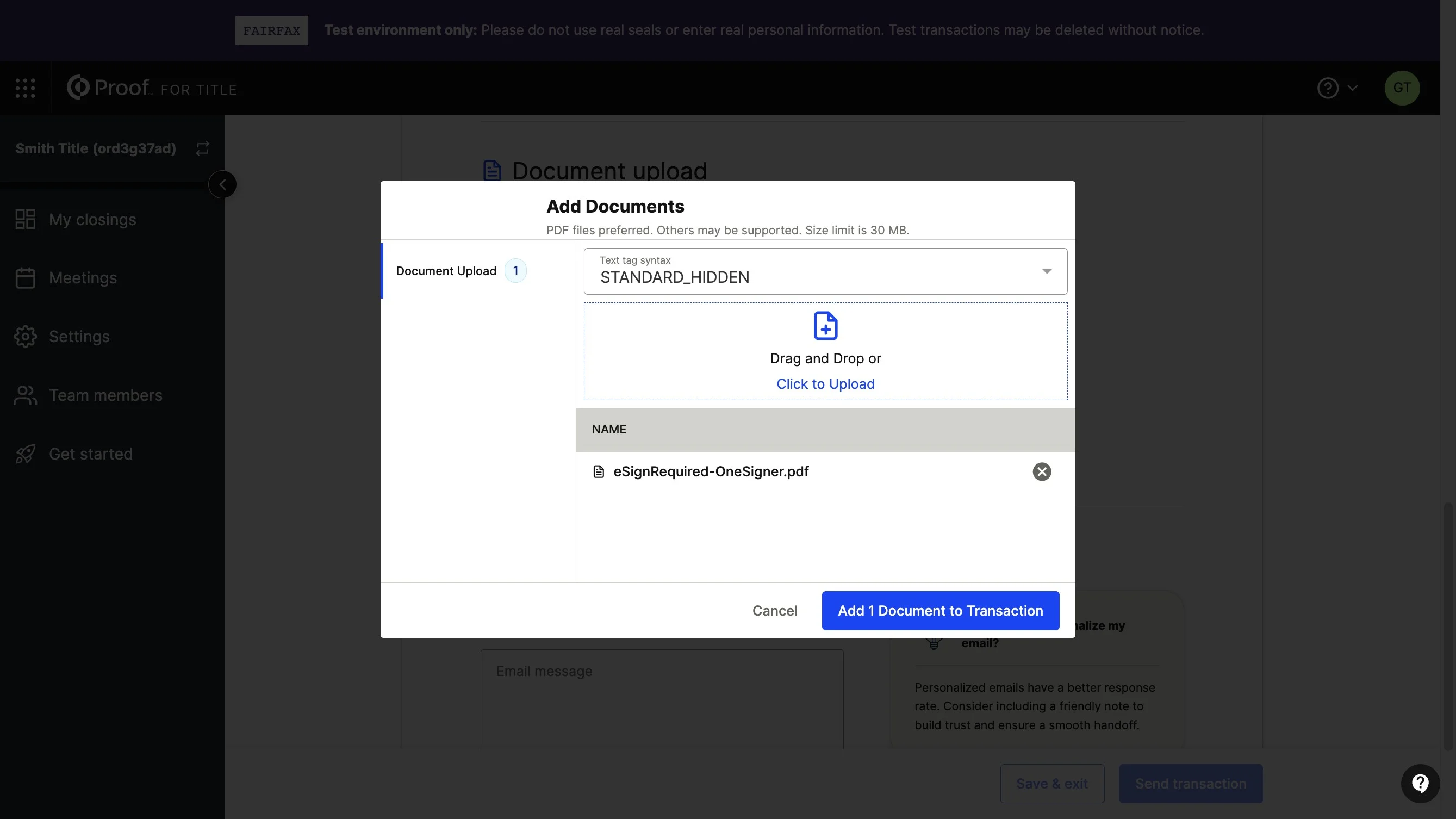Click the Meetings calendar icon
Viewport: 1456px width, 819px height.
coord(26,278)
